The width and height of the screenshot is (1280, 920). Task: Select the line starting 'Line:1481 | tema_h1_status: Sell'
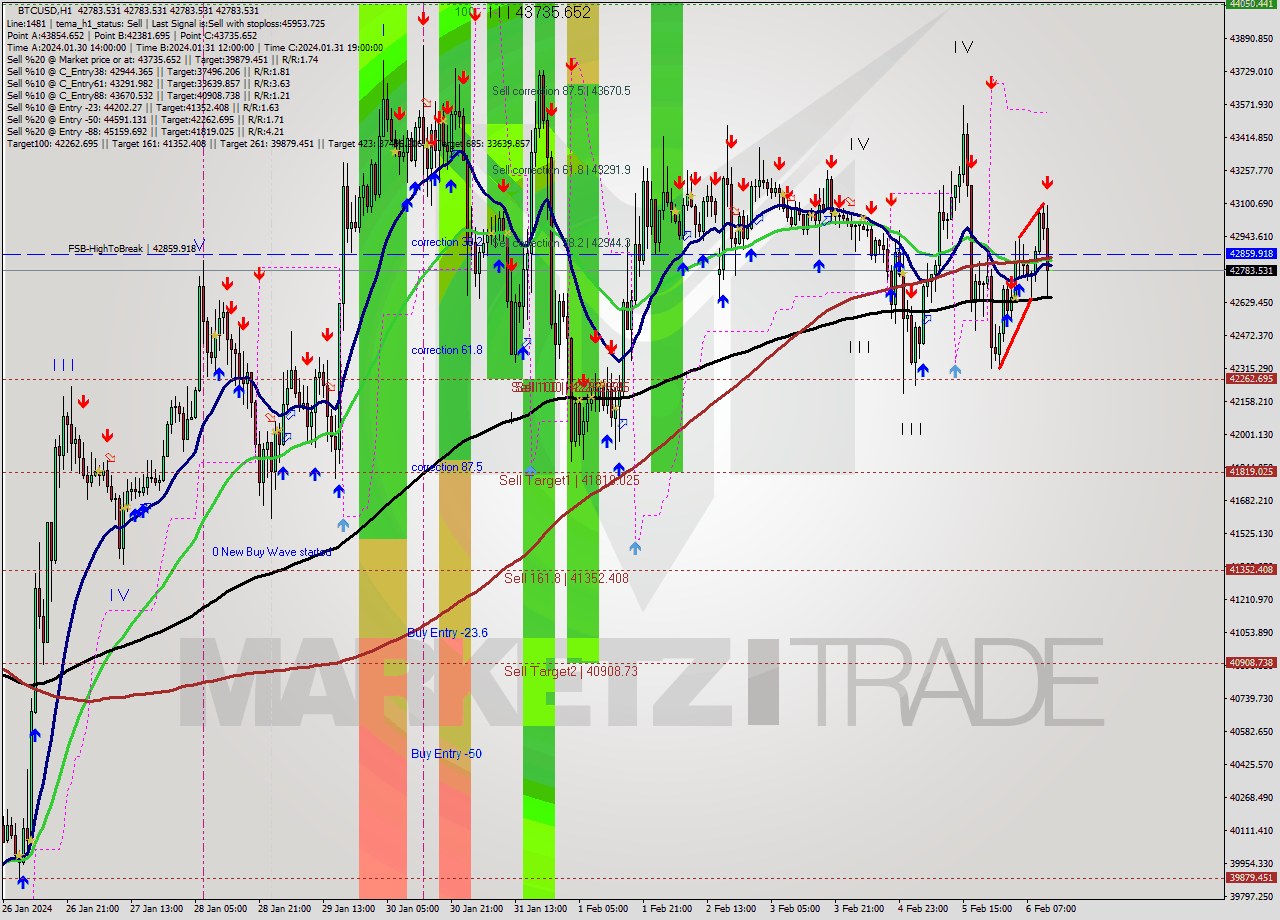pos(165,23)
